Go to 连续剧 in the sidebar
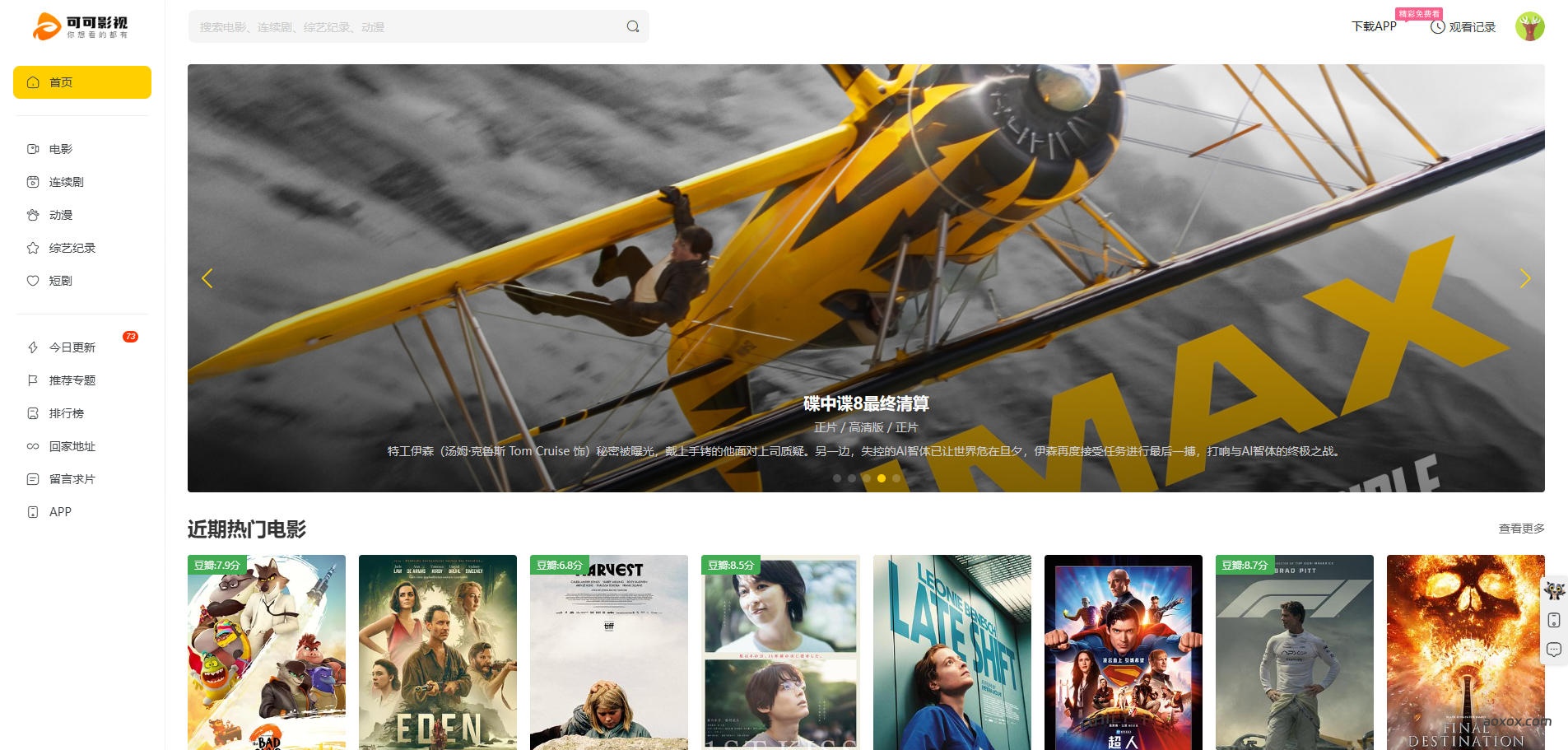The image size is (1568, 750). click(x=66, y=182)
